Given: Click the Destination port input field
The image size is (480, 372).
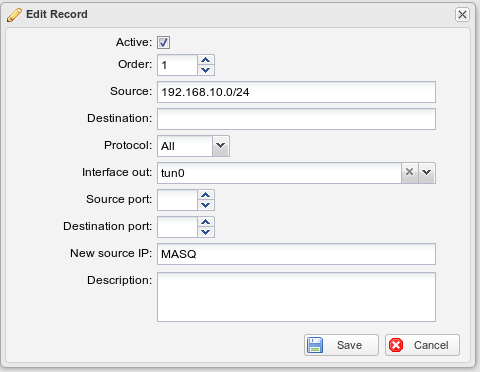Looking at the screenshot, I should click(177, 227).
